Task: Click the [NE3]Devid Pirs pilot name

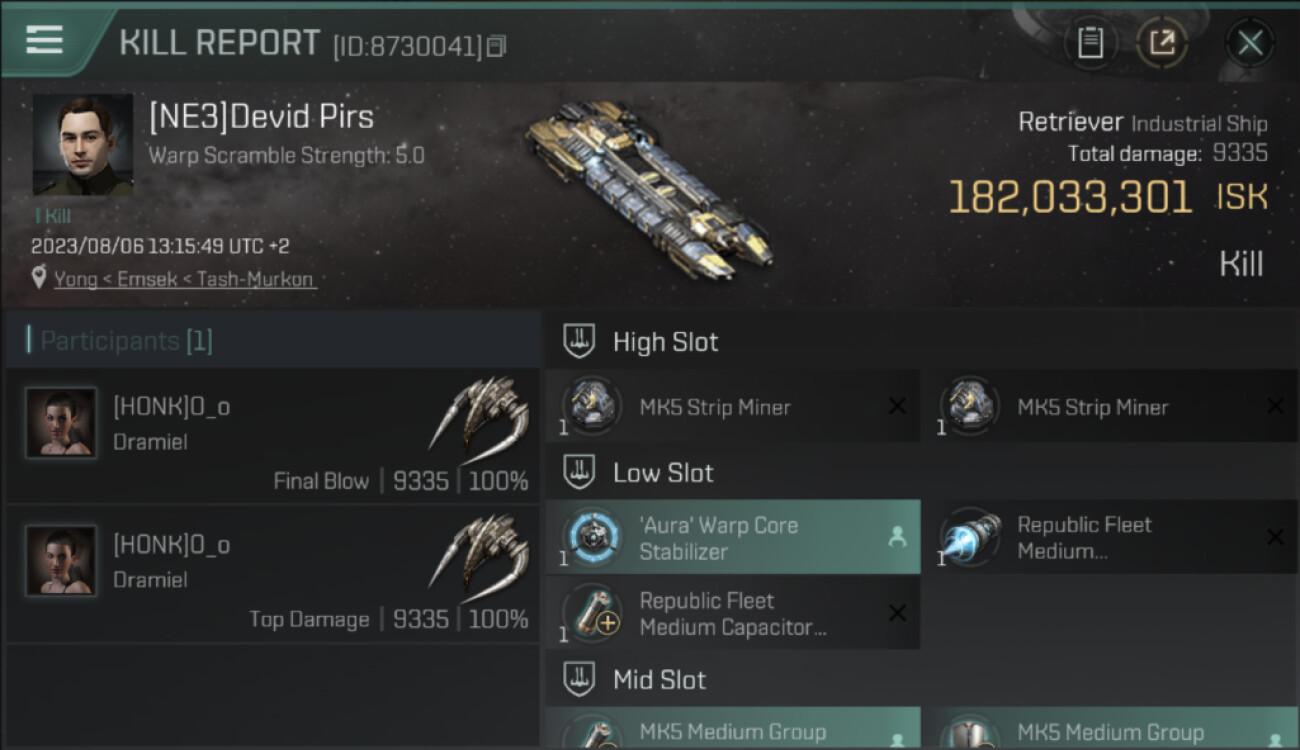Action: coord(261,117)
